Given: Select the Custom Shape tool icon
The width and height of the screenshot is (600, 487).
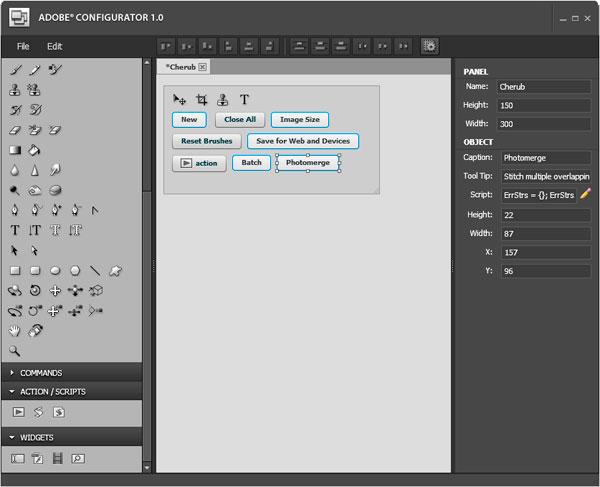Looking at the screenshot, I should pos(115,271).
